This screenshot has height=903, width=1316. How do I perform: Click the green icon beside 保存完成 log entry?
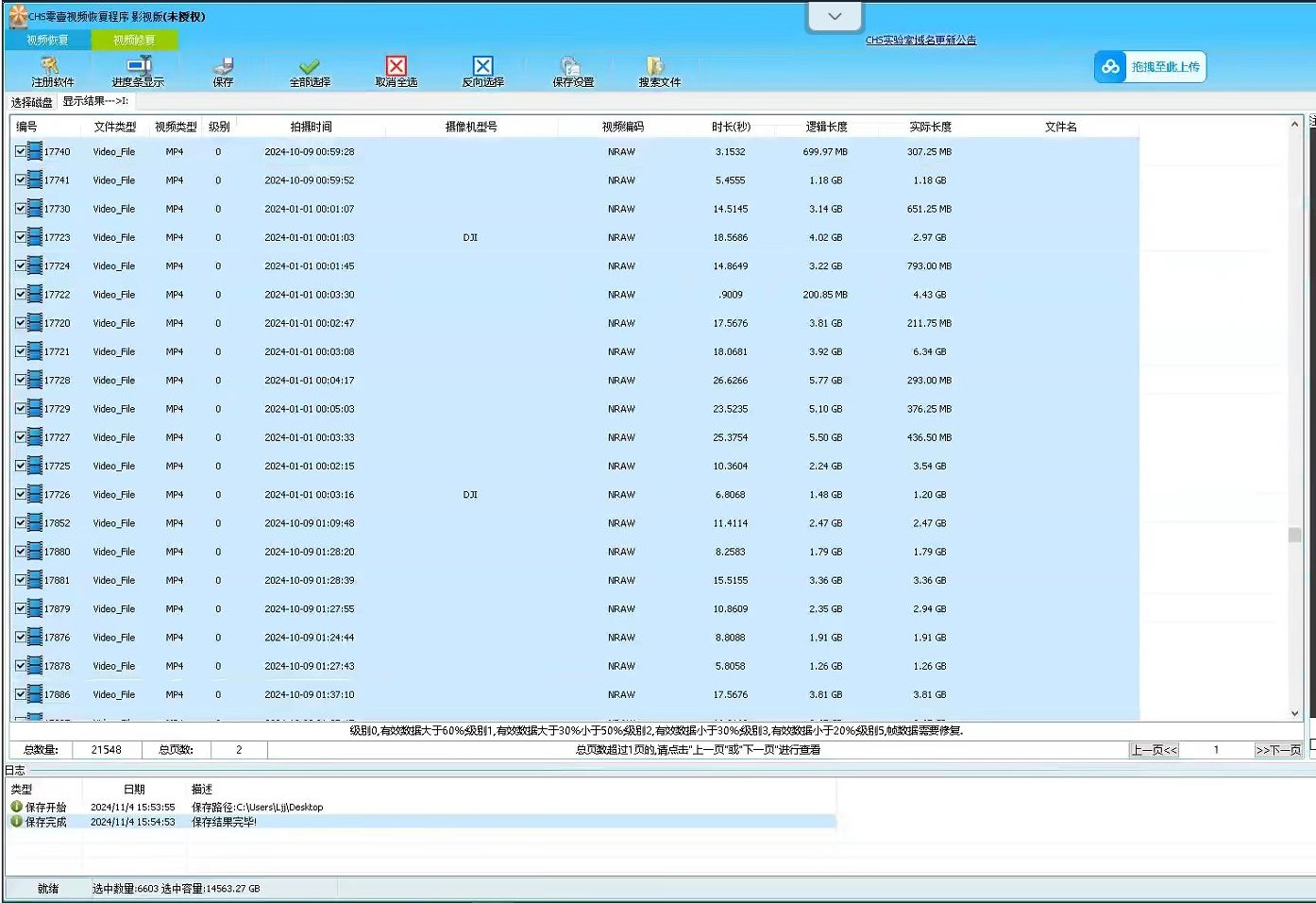16,822
